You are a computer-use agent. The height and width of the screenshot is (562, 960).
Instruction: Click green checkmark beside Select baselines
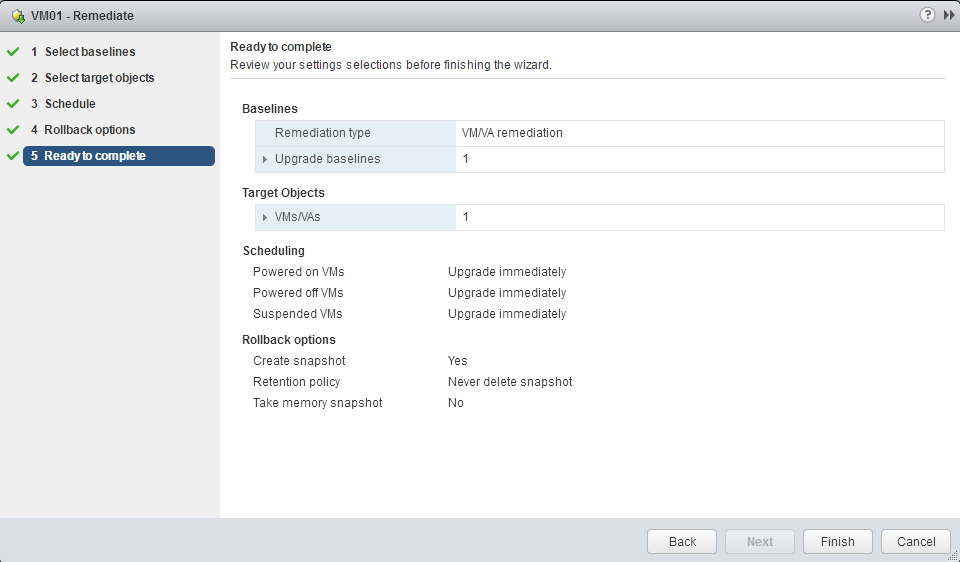coord(13,52)
